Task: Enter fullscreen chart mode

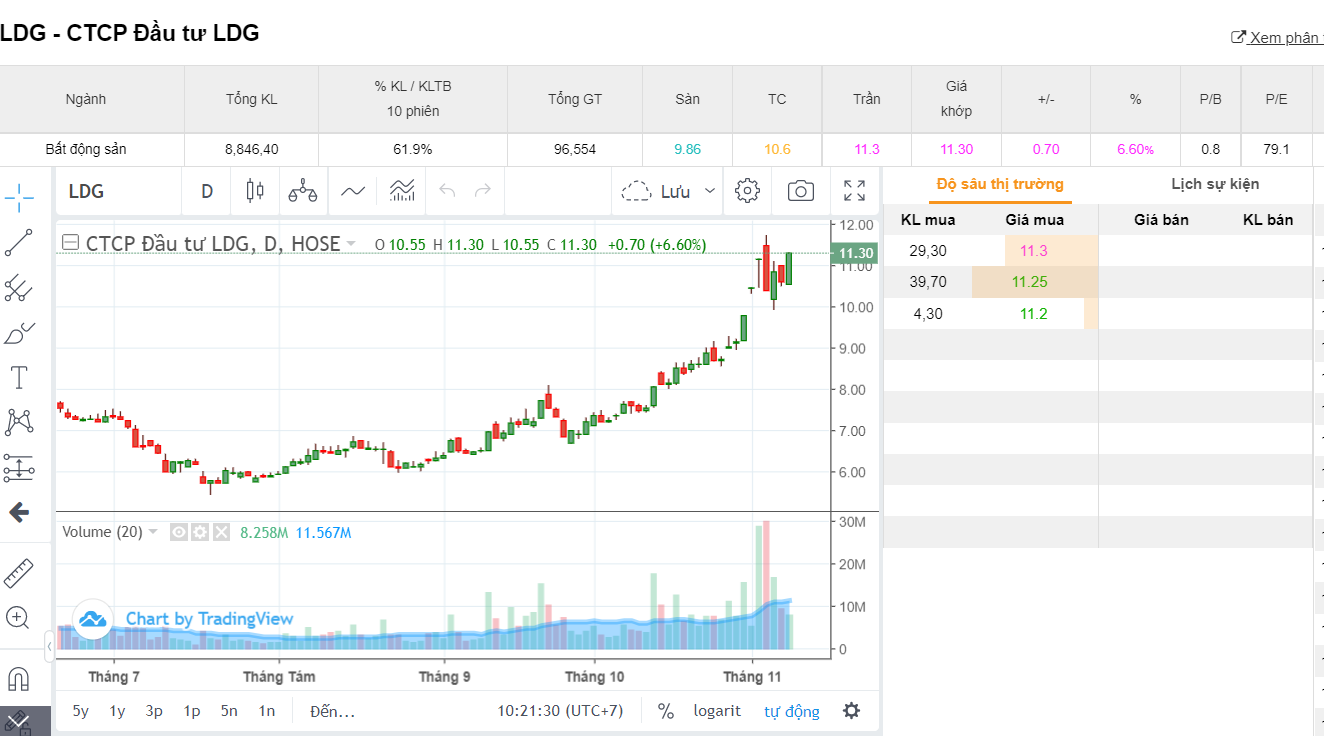Action: 854,191
